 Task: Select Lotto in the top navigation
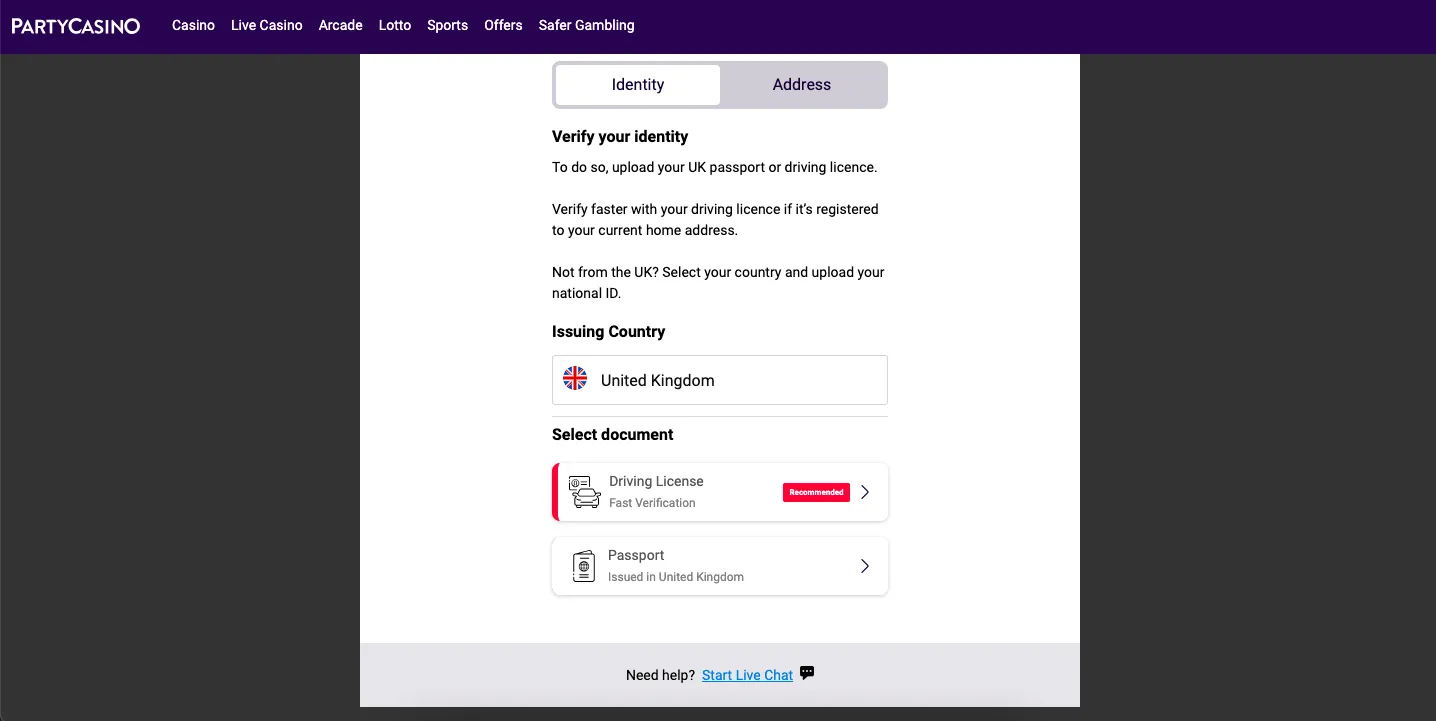(395, 25)
